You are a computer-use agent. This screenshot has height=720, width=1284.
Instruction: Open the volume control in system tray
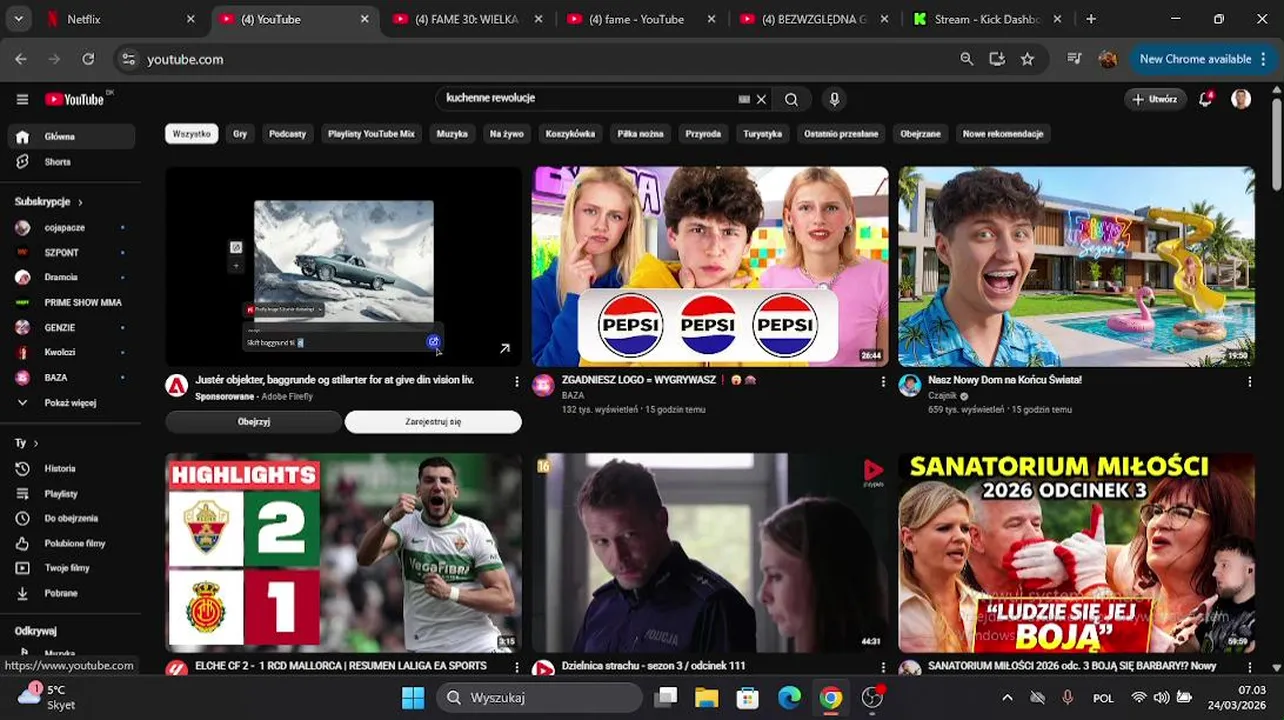click(x=1161, y=697)
